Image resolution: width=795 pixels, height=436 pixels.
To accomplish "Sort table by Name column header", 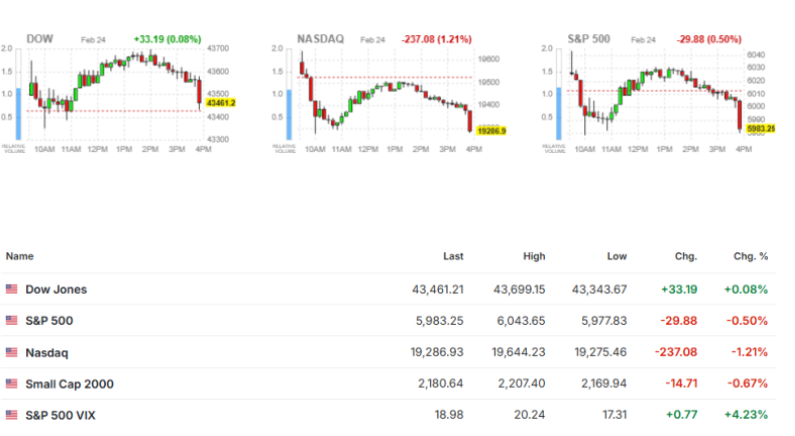I will tap(20, 256).
